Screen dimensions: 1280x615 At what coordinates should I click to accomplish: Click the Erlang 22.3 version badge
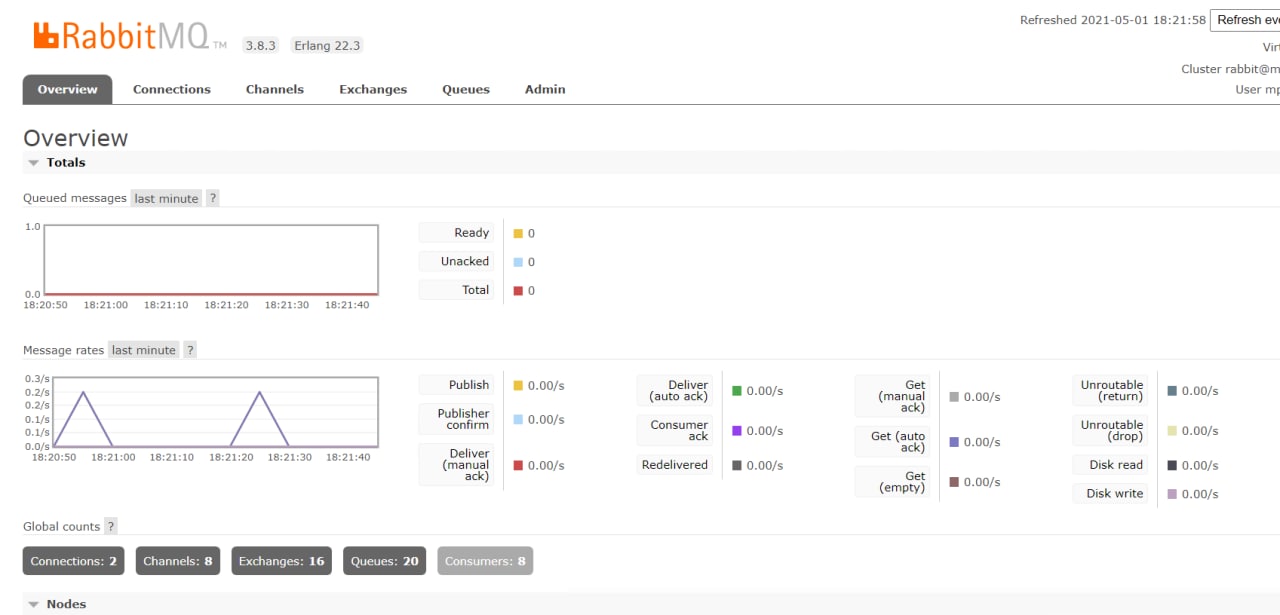326,45
